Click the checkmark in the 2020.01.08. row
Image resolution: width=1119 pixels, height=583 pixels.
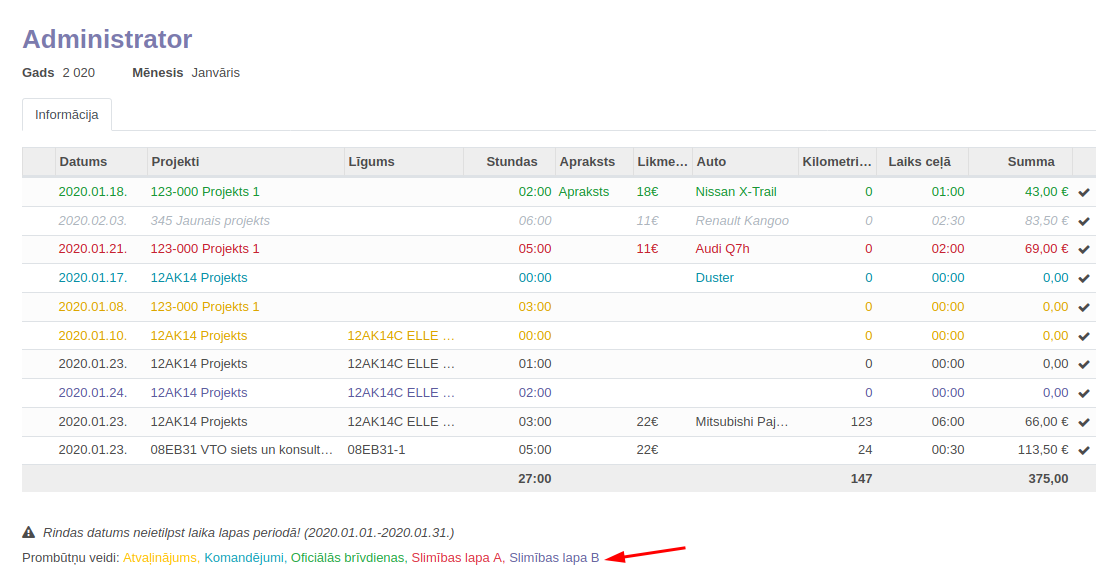click(1084, 307)
